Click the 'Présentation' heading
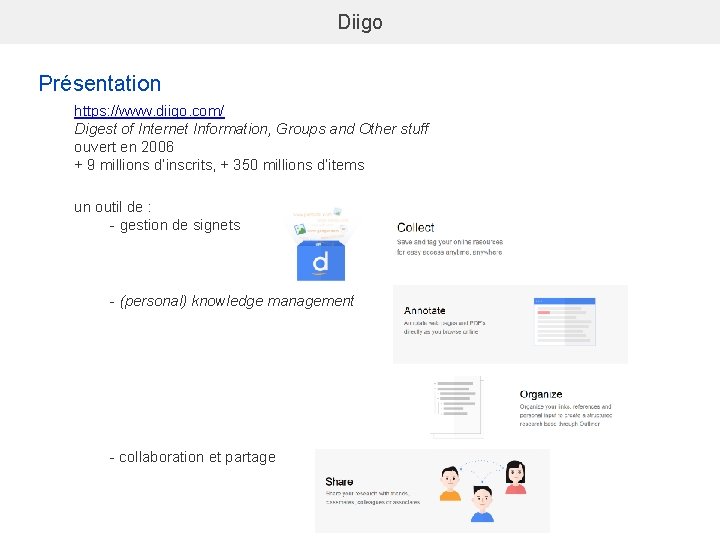Screen dimensions: 720x540 100,84
